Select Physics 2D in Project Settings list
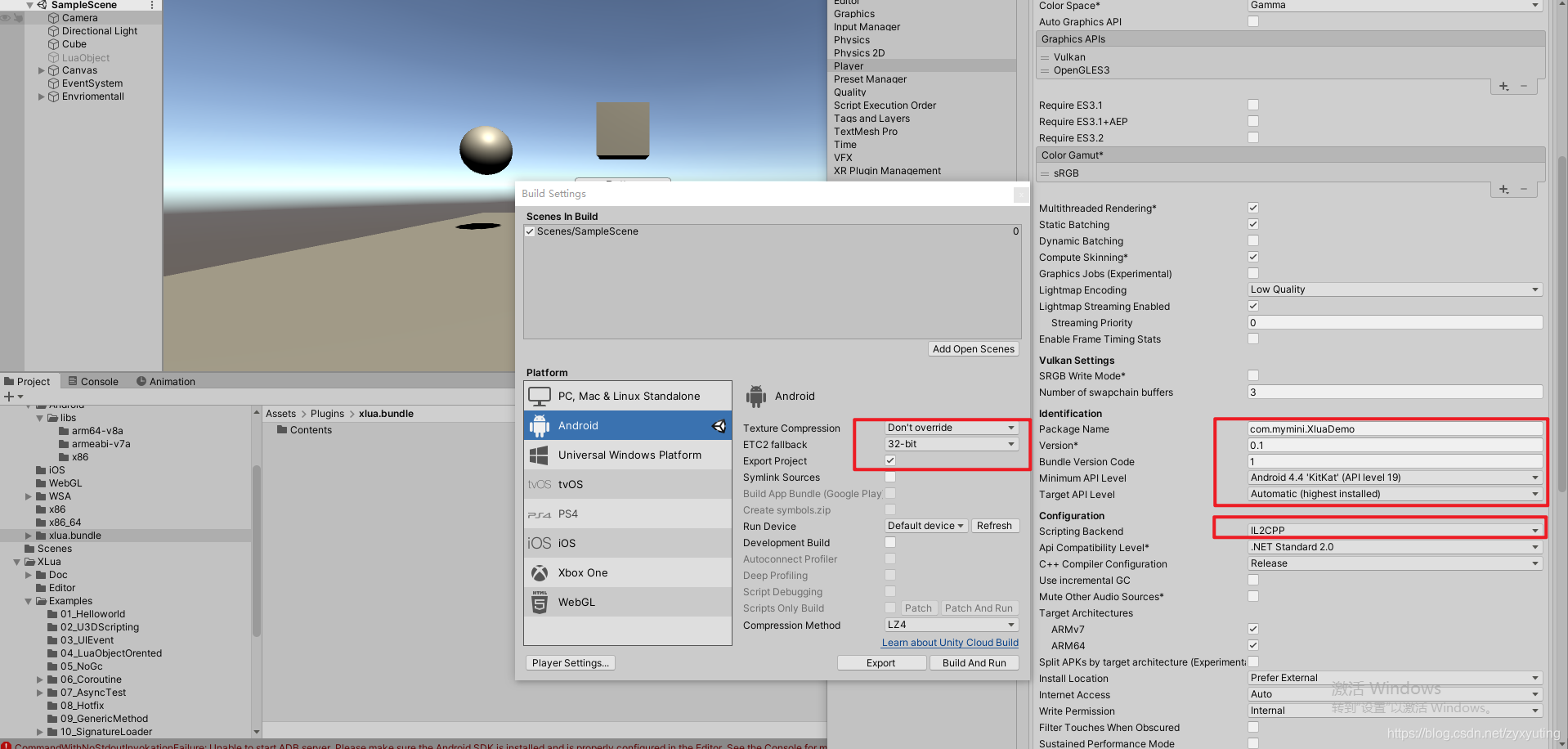The image size is (1568, 749). pos(922,53)
